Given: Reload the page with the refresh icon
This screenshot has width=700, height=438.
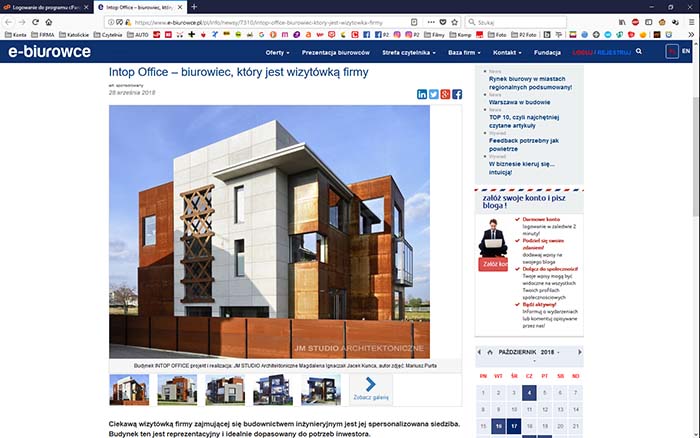Looking at the screenshot, I should pyautogui.click(x=35, y=22).
